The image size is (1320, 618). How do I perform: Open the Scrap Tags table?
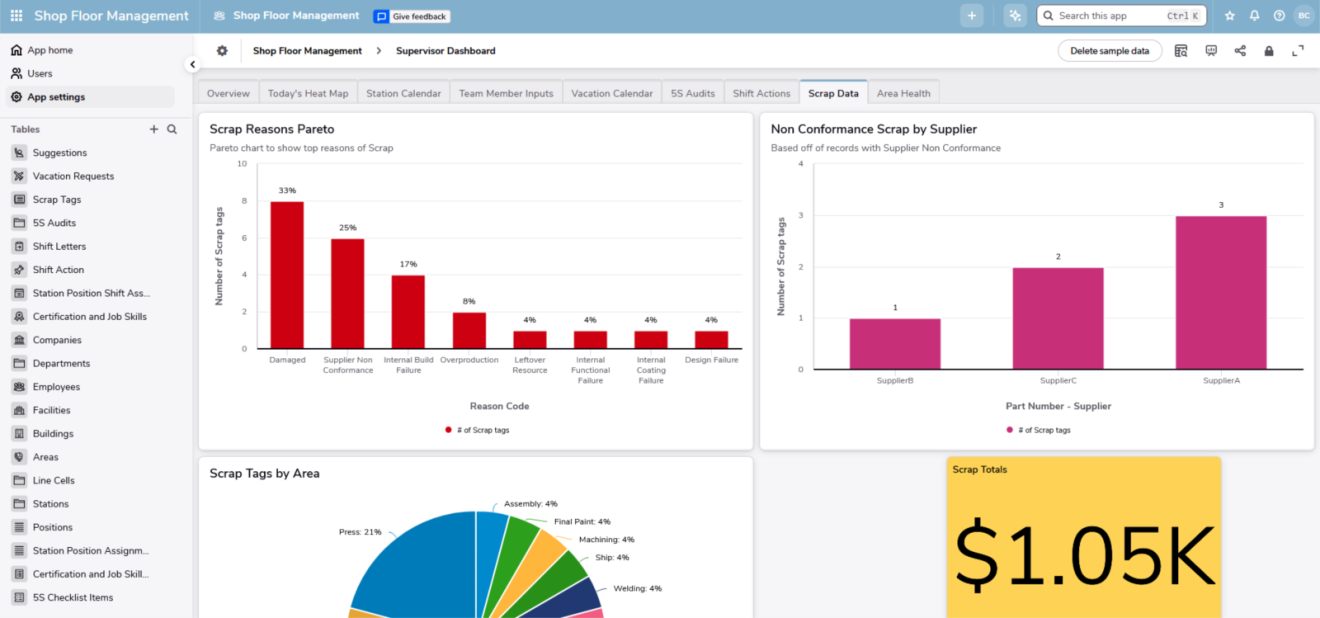pyautogui.click(x=62, y=199)
